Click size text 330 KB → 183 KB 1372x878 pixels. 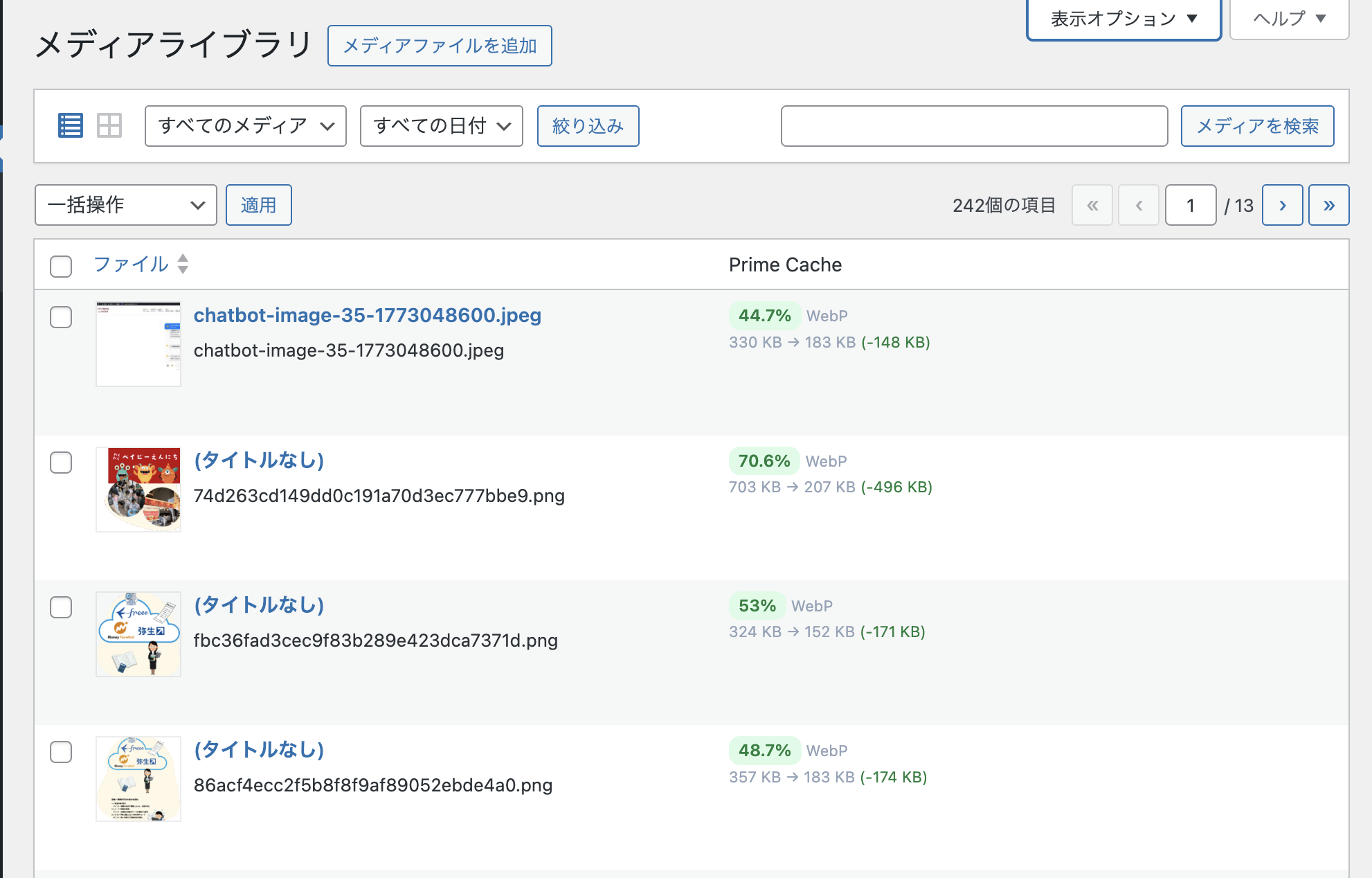point(793,342)
